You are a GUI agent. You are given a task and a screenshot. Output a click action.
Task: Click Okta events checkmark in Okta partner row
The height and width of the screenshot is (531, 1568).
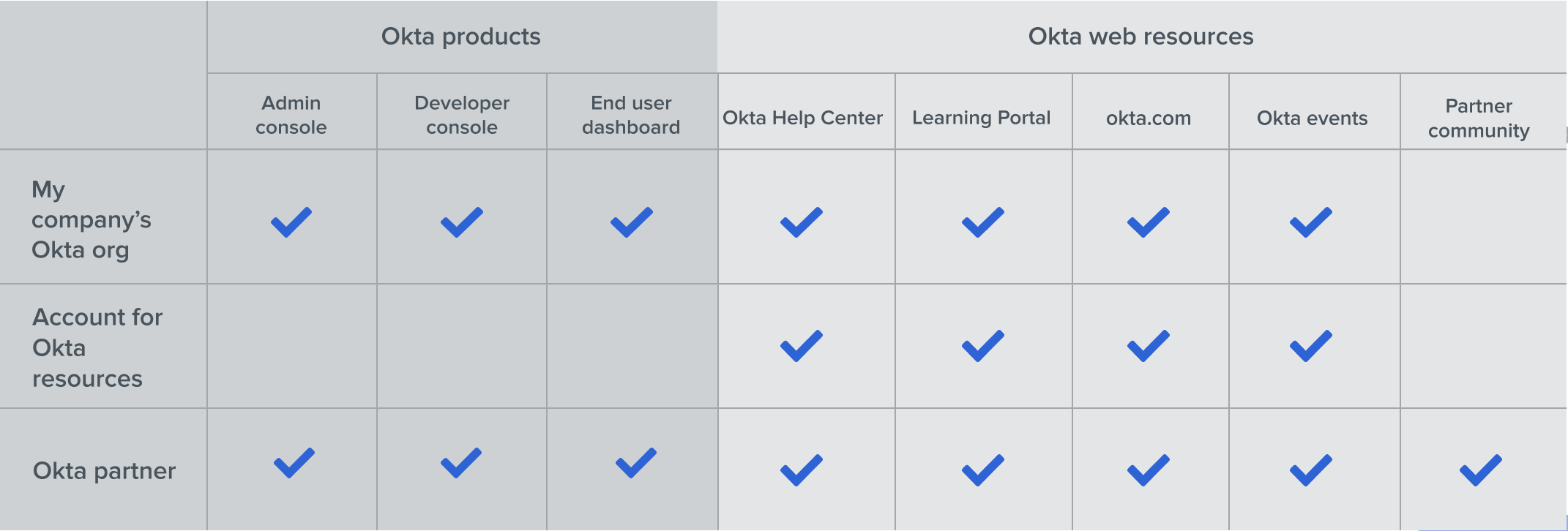[x=1310, y=470]
